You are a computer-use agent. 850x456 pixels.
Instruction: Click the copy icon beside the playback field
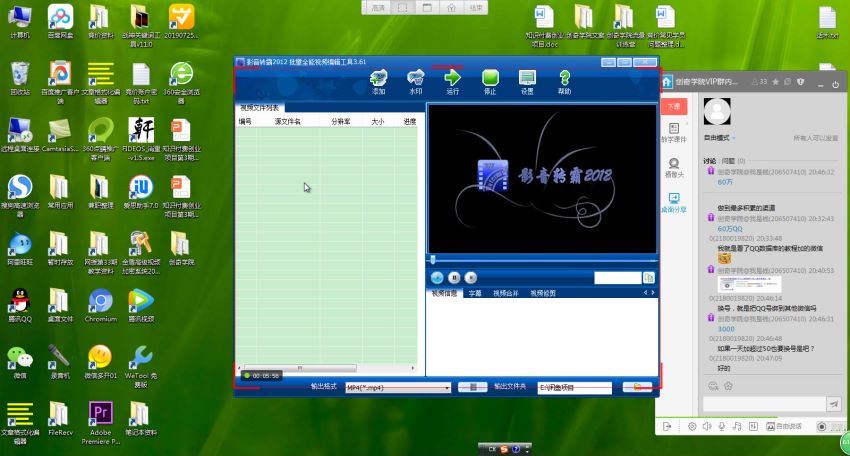click(648, 278)
